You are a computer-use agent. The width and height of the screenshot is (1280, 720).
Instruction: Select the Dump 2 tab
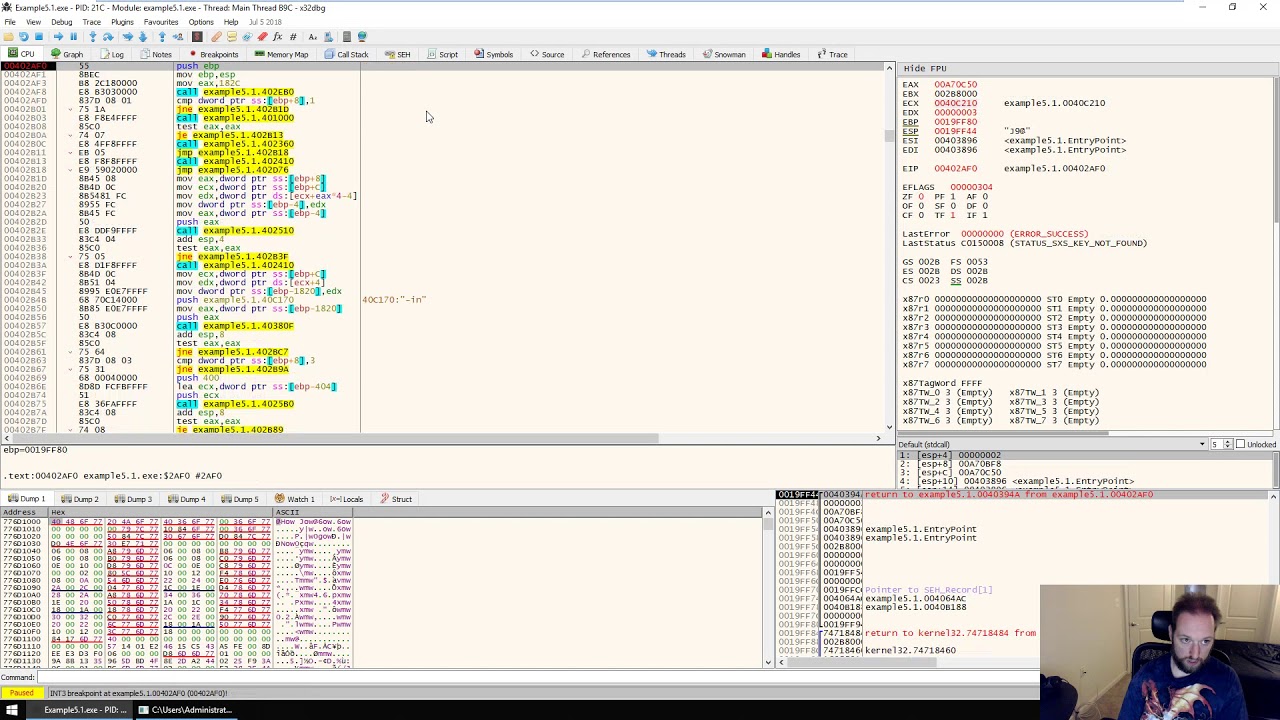pos(79,499)
